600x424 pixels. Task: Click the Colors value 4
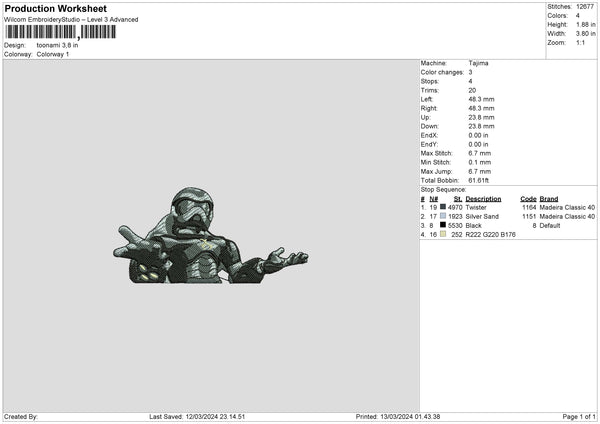click(578, 16)
